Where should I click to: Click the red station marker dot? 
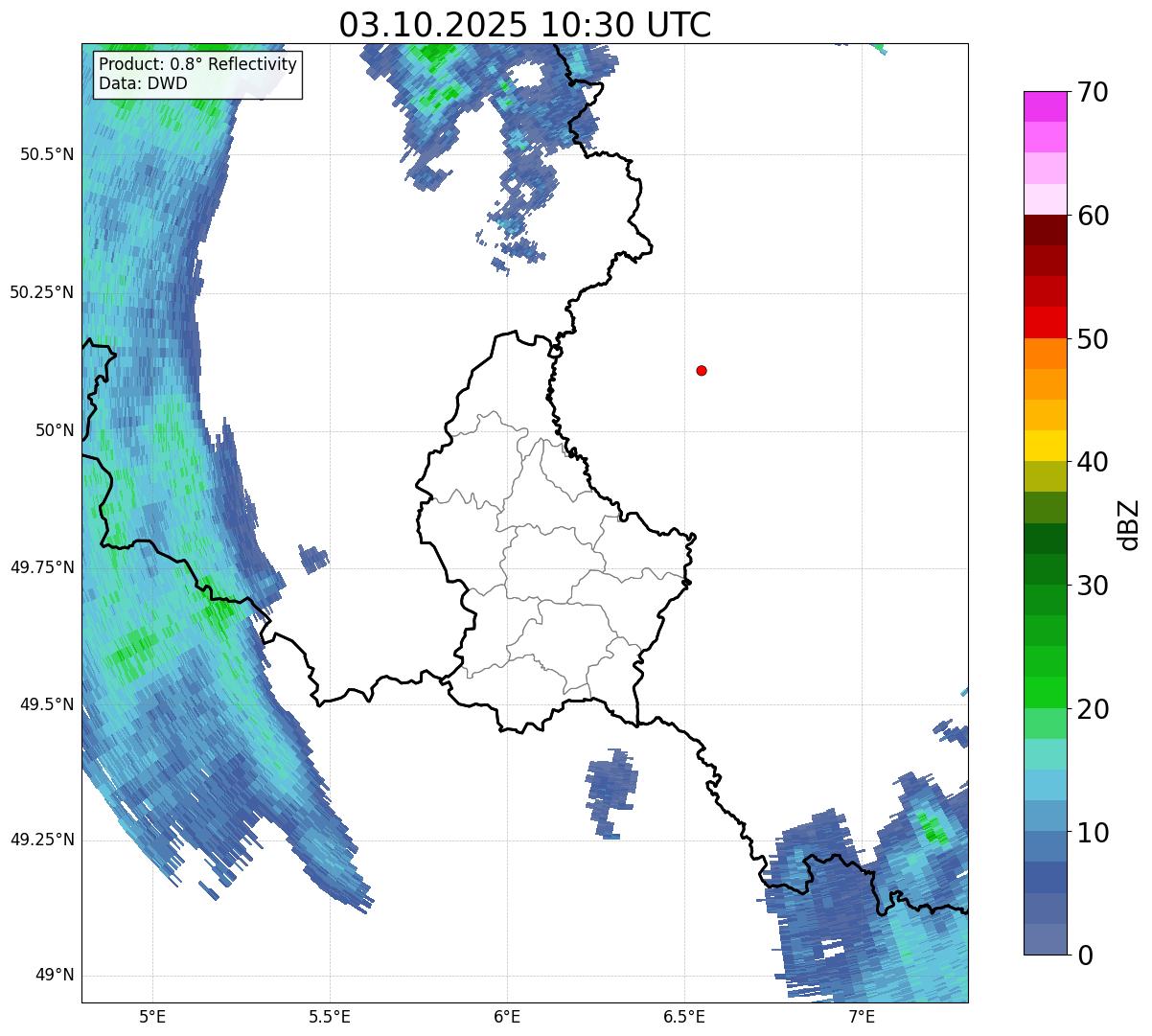[702, 370]
